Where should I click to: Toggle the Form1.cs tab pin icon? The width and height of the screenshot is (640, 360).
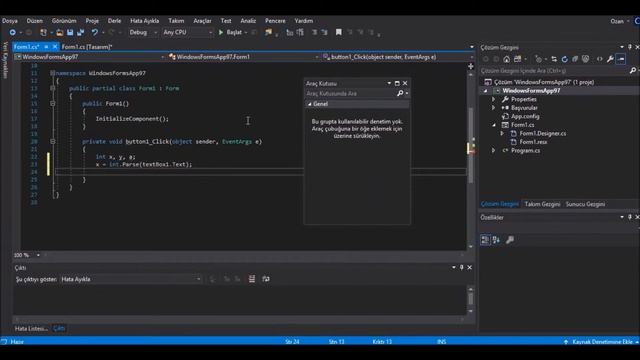[46, 47]
